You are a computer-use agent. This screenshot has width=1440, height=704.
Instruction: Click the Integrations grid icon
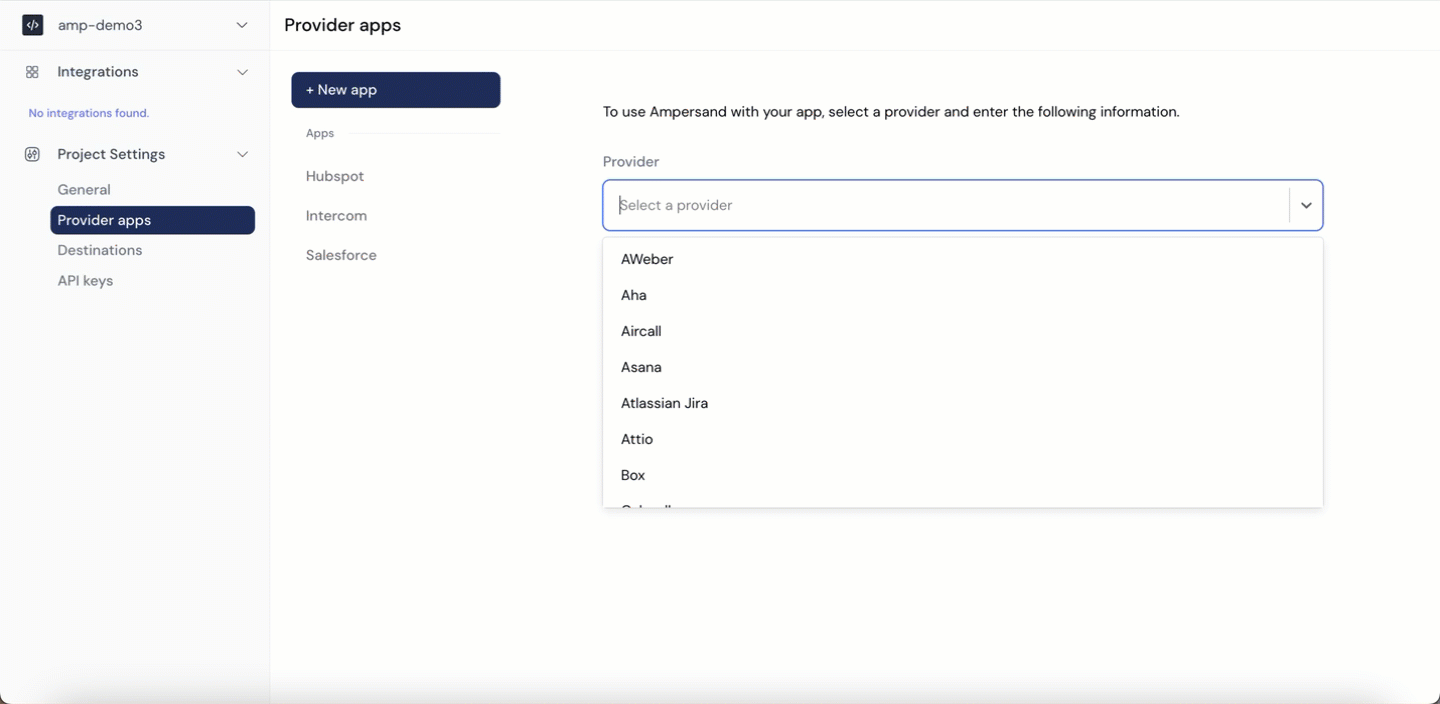click(x=30, y=71)
